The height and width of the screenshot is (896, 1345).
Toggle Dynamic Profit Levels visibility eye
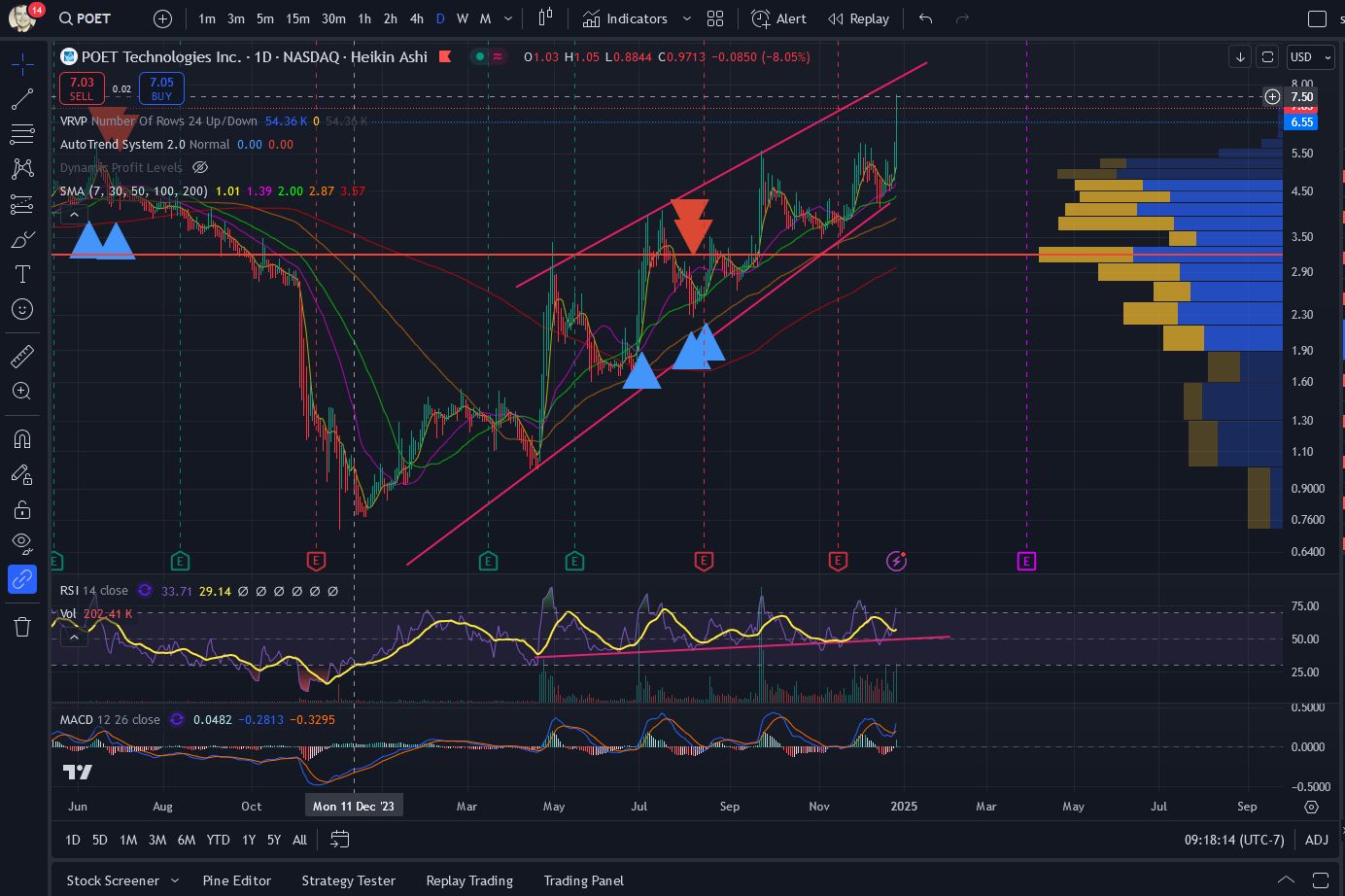(x=200, y=167)
